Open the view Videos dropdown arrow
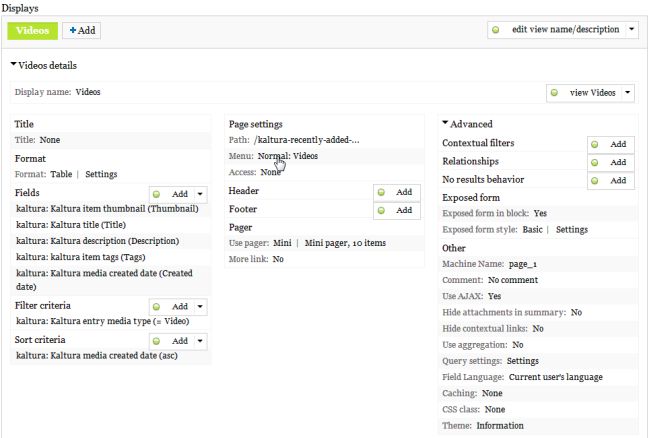650x438 pixels. tap(627, 92)
